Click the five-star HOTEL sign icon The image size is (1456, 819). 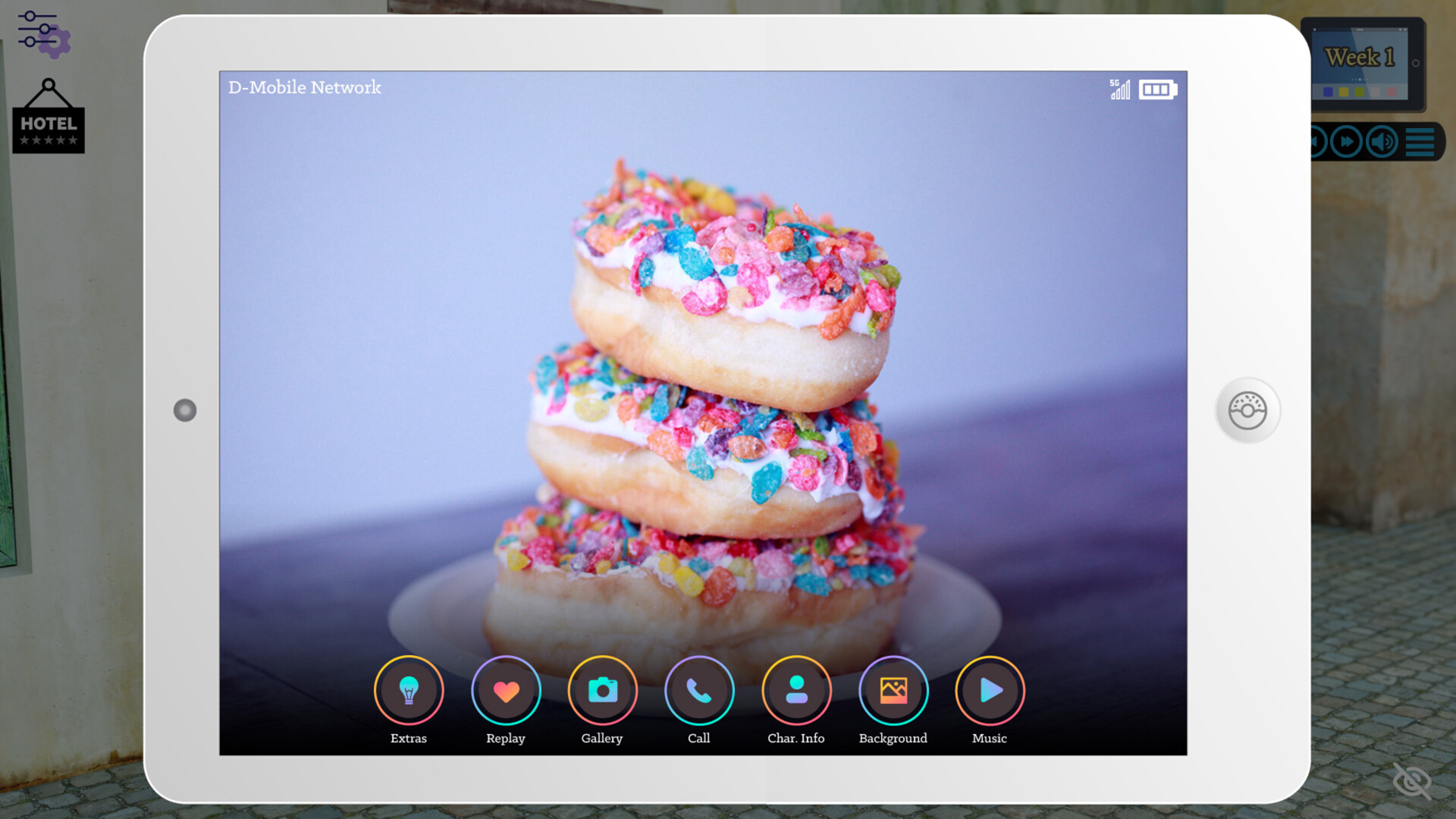48,121
